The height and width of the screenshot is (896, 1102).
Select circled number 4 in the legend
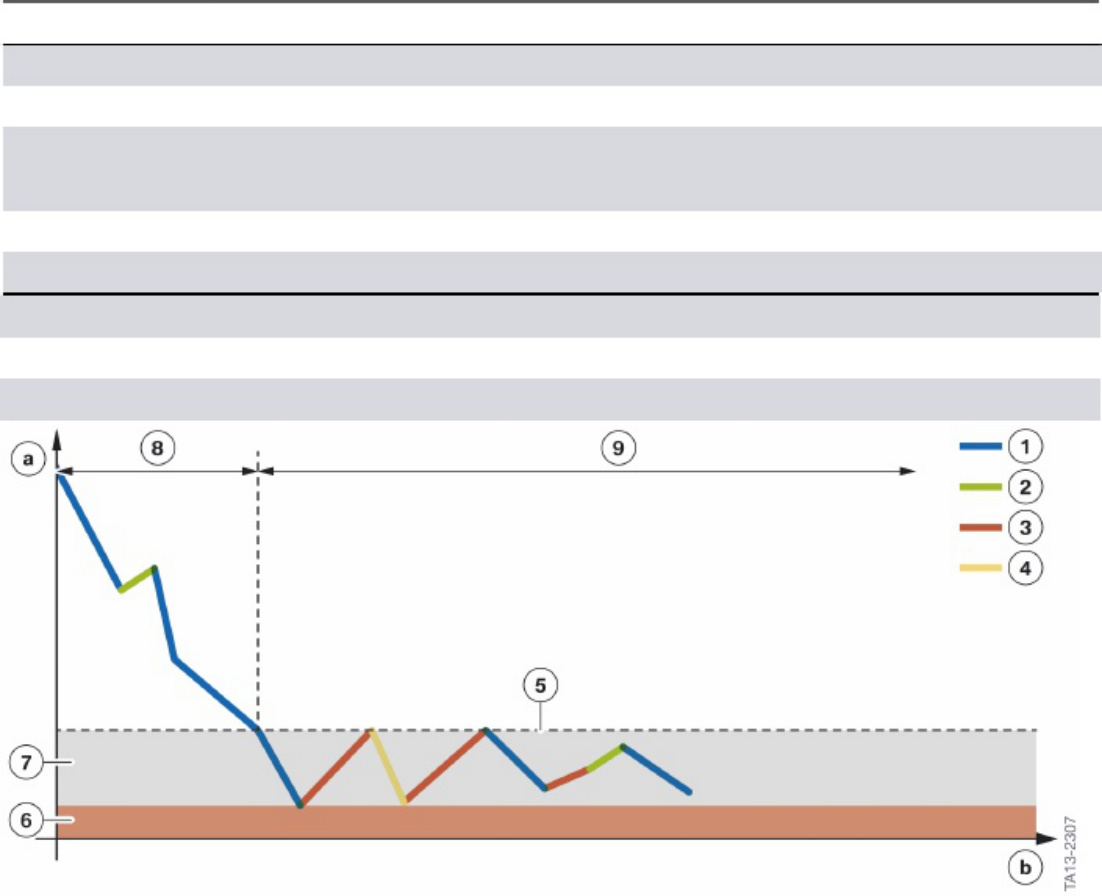click(x=1025, y=568)
